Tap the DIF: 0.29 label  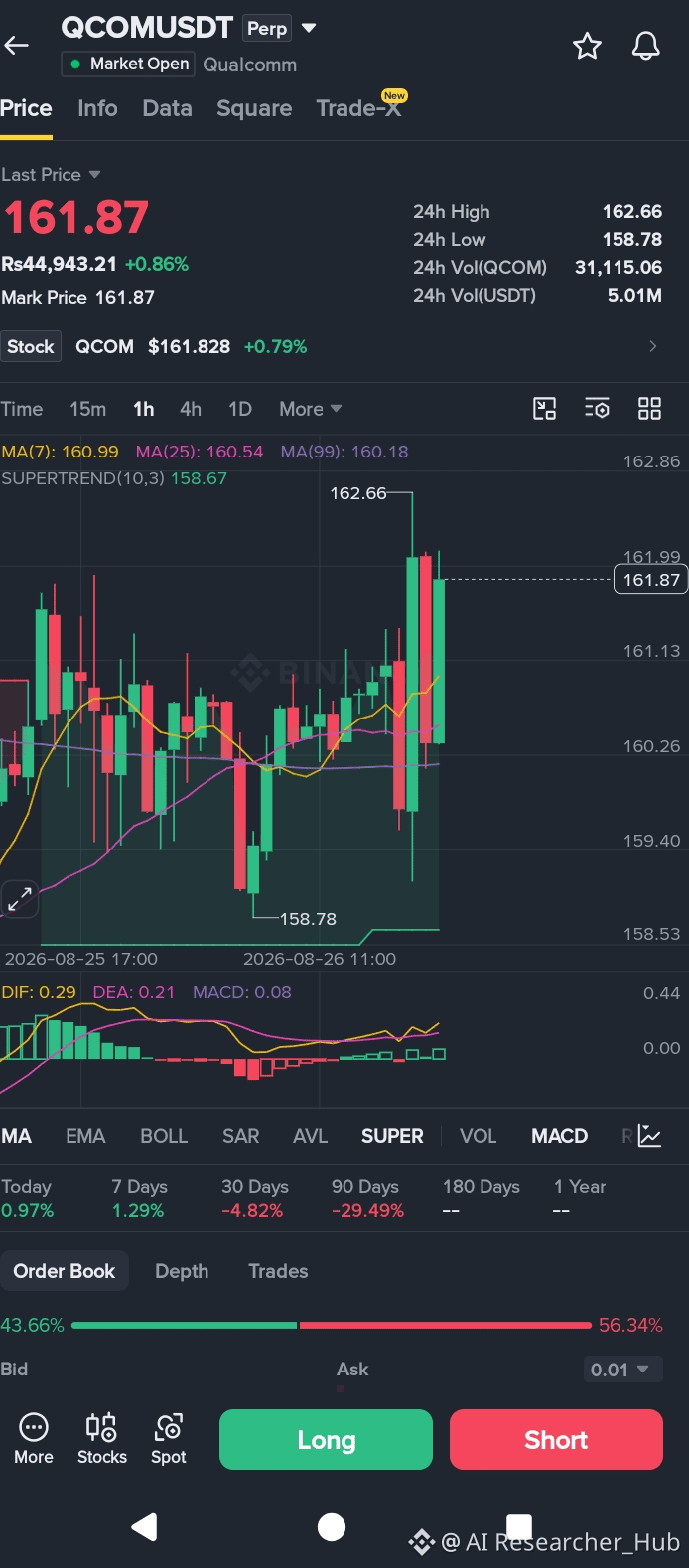pyautogui.click(x=39, y=992)
